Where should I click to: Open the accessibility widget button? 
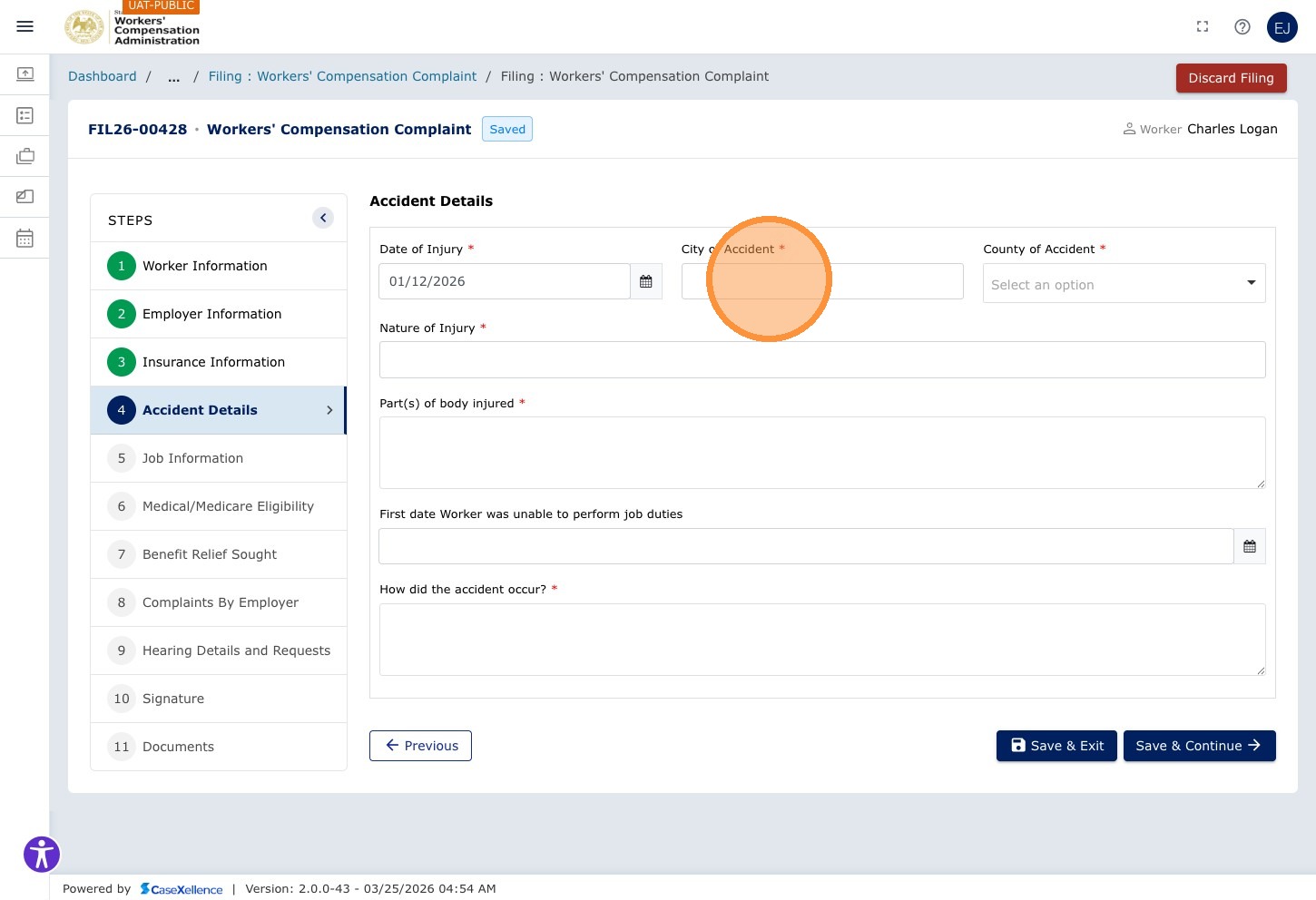tap(42, 854)
